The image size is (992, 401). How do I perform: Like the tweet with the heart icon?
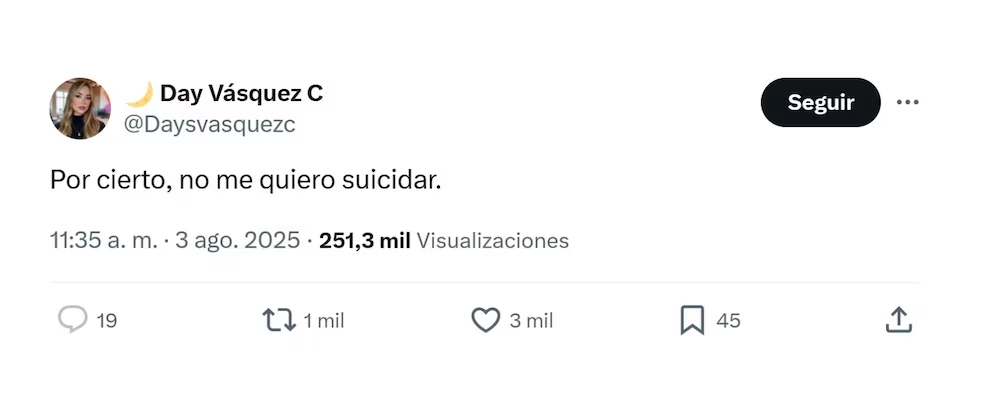click(485, 320)
